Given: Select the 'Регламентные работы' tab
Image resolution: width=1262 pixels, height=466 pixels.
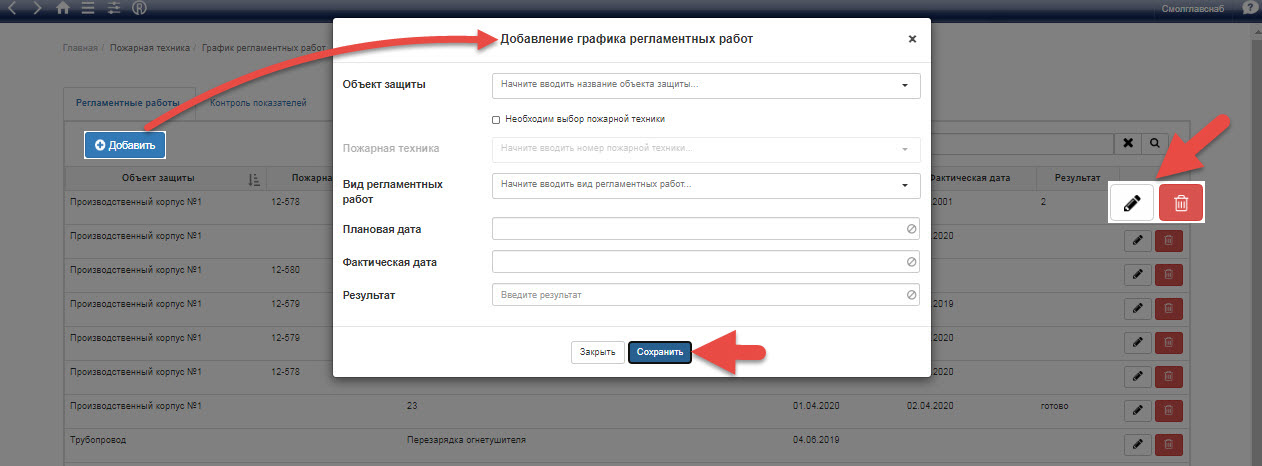Looking at the screenshot, I should pyautogui.click(x=129, y=103).
